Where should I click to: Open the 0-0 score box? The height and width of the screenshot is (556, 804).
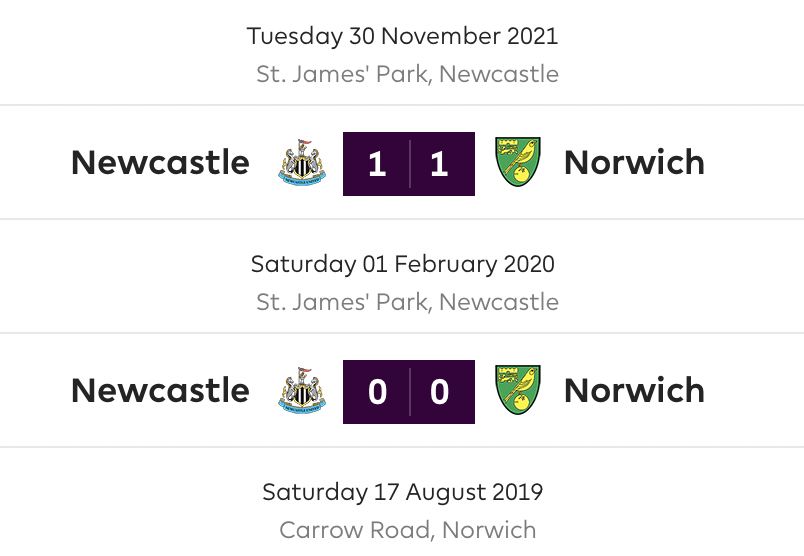point(409,392)
